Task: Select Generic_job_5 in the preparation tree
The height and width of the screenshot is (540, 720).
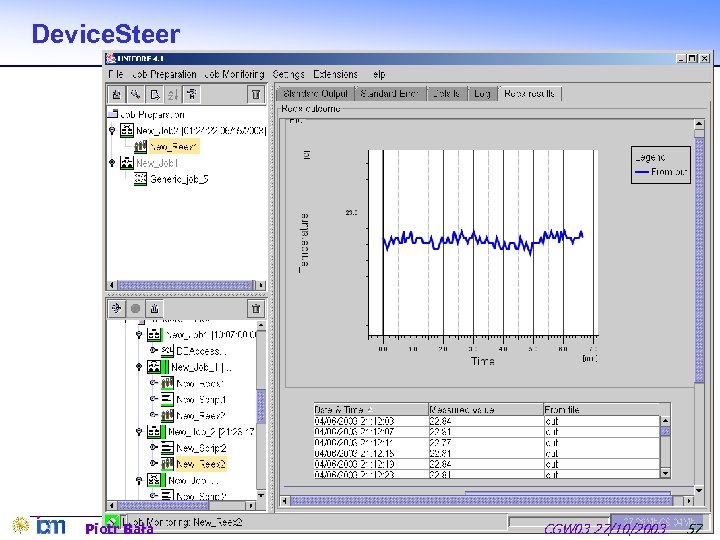Action: [x=179, y=179]
